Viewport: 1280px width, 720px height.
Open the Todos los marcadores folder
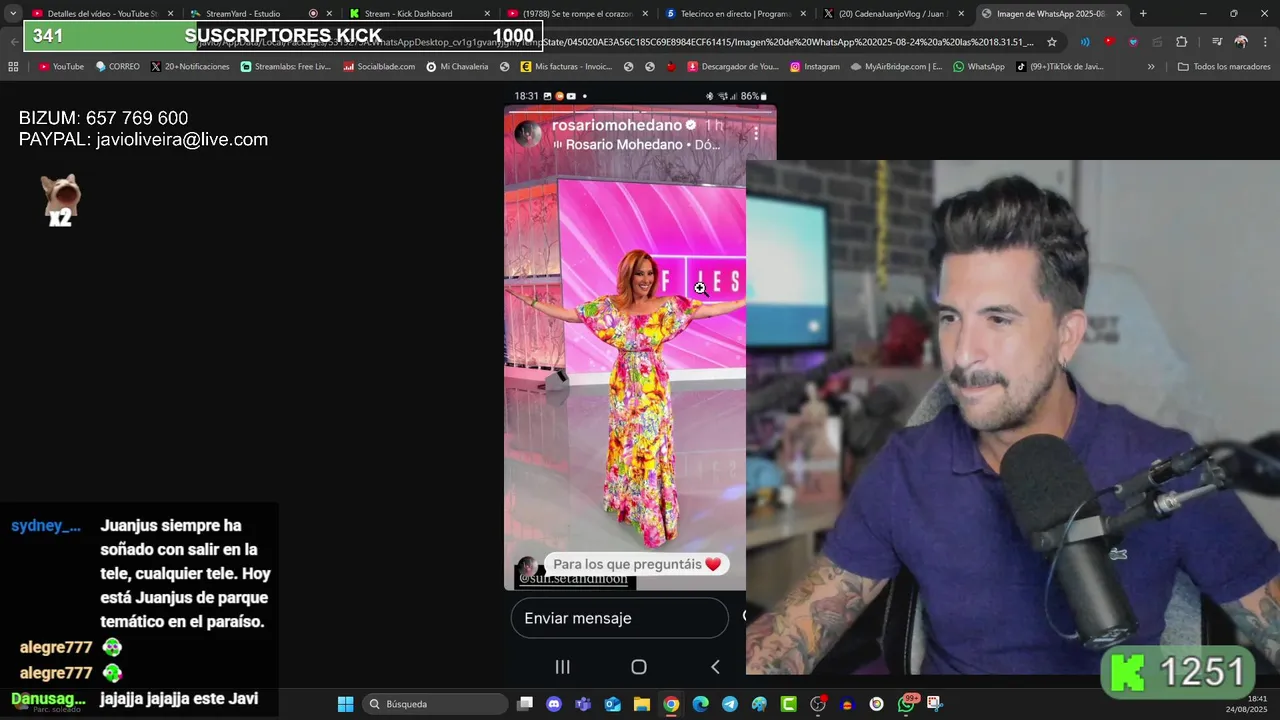click(x=1224, y=66)
